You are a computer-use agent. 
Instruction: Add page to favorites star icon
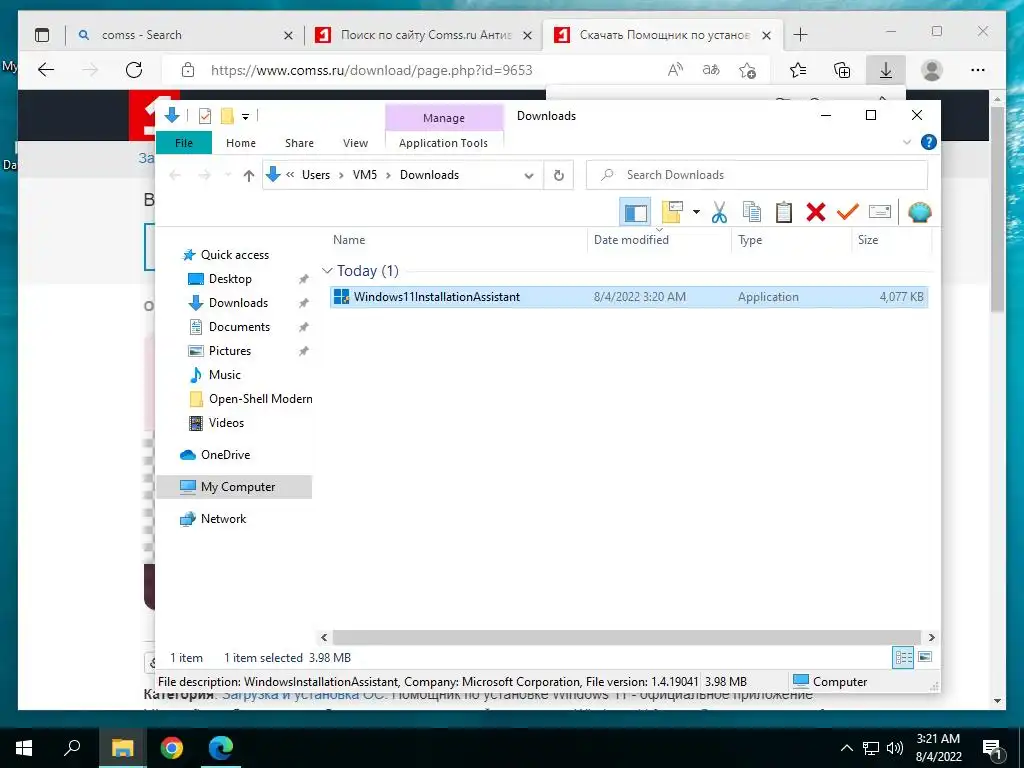748,70
